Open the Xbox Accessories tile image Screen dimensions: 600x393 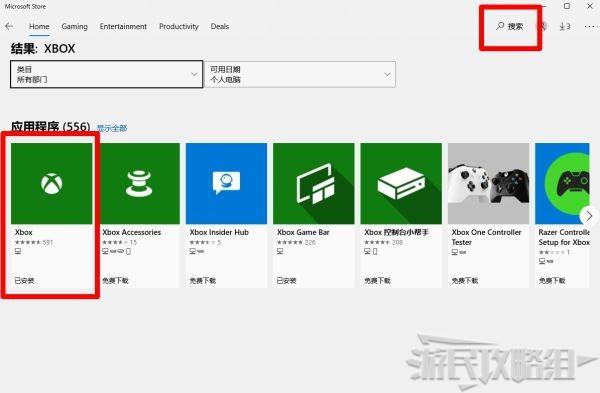[x=139, y=183]
